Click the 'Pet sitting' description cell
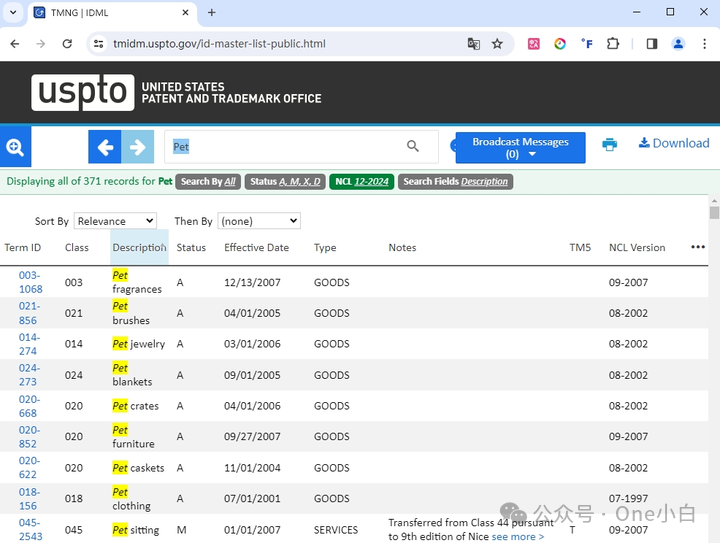 135,530
